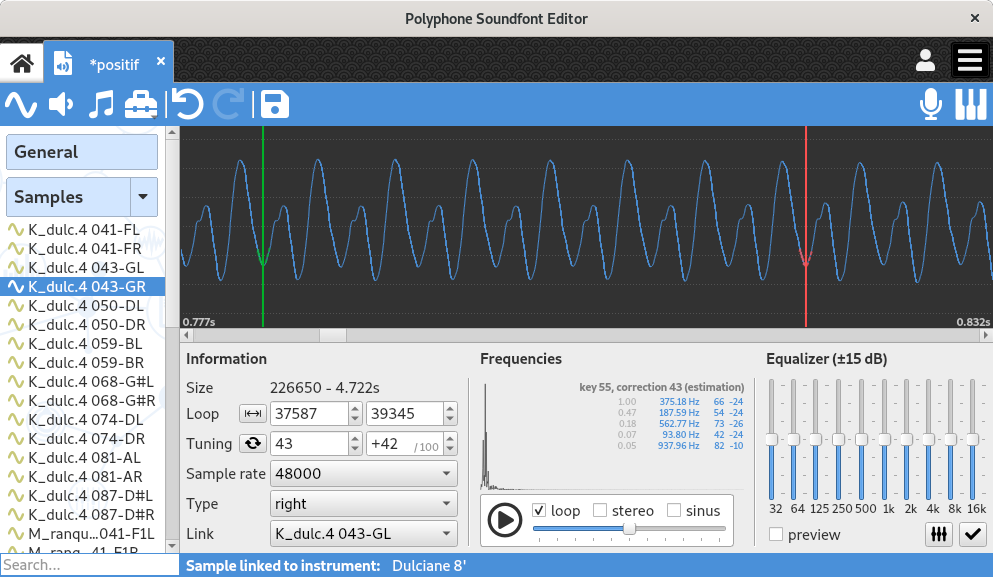Click the Undo arrow icon
The height and width of the screenshot is (577, 993).
(186, 104)
